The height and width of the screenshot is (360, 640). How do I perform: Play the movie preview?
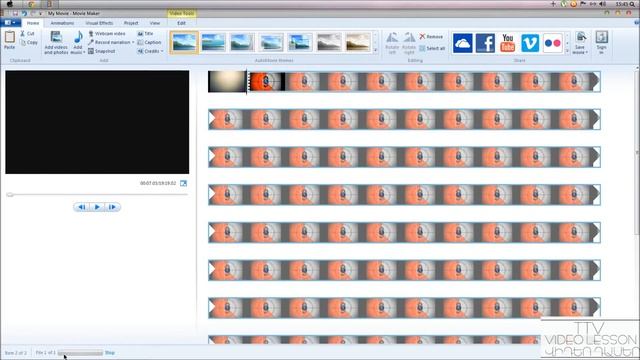(x=97, y=207)
